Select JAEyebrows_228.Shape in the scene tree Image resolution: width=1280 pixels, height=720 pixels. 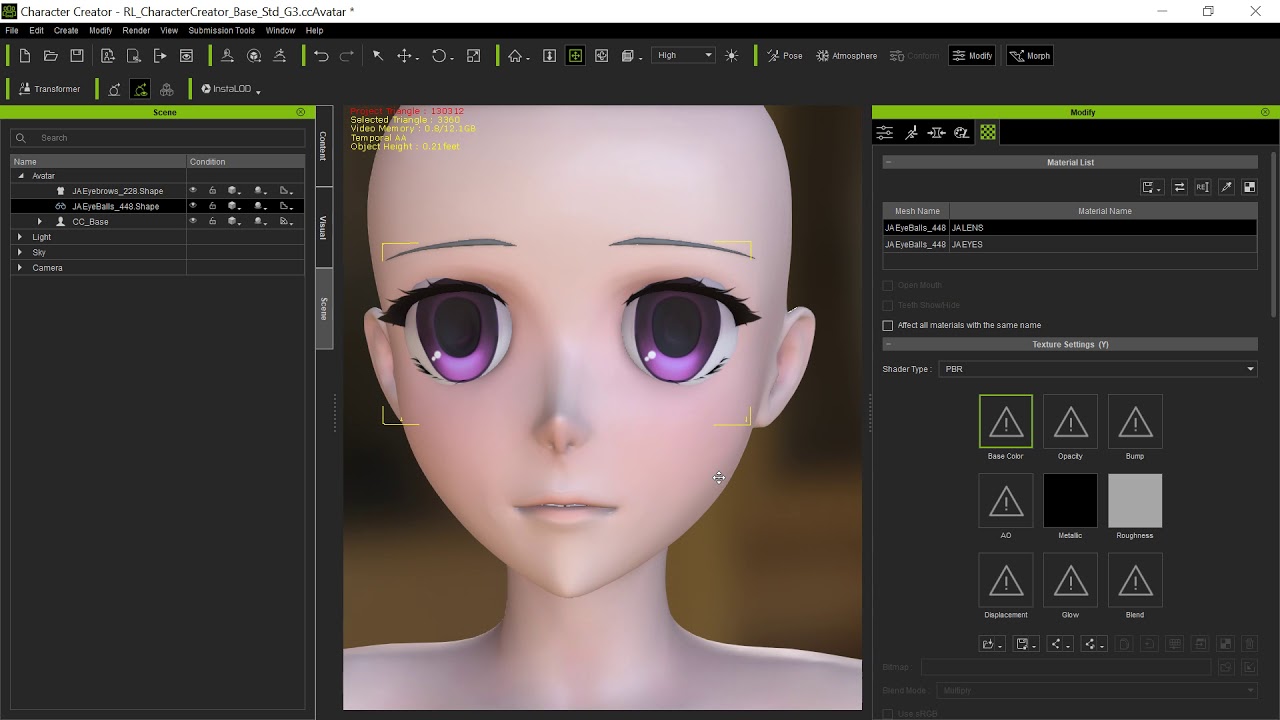coord(117,191)
